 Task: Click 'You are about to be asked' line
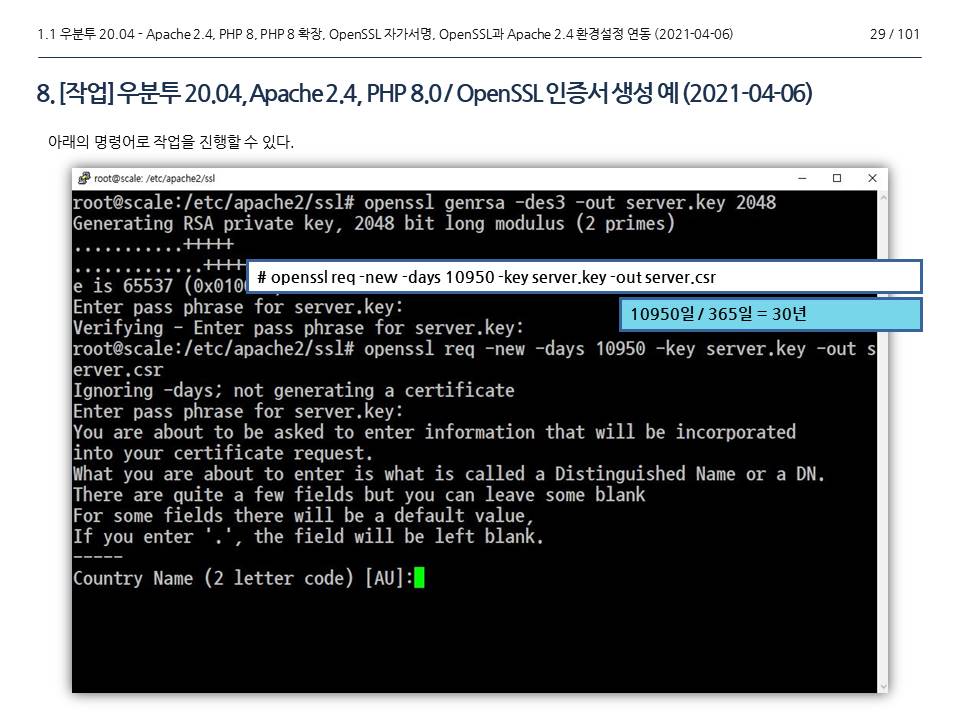click(x=434, y=432)
